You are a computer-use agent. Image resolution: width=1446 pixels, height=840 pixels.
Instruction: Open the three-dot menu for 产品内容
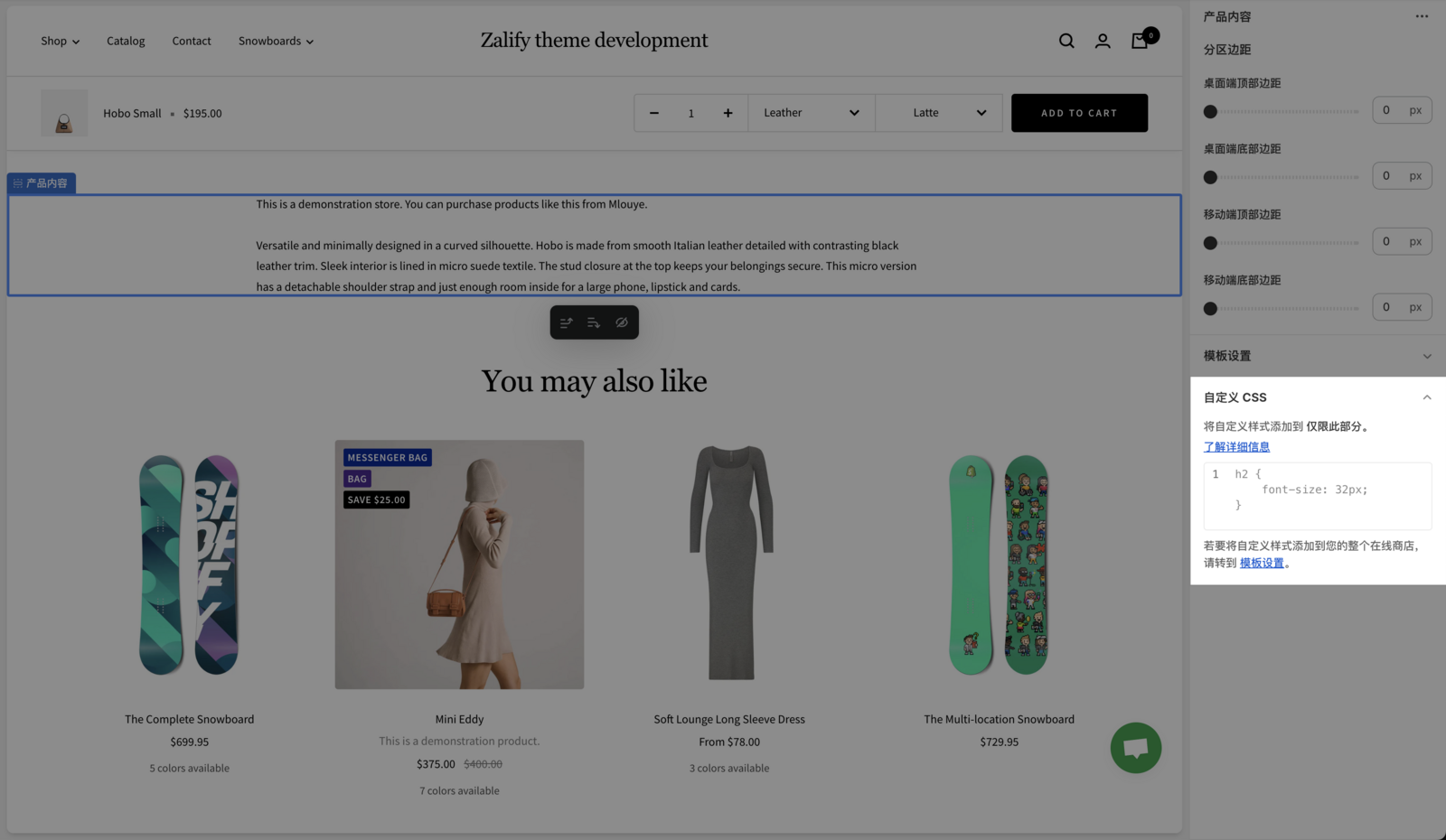coord(1422,16)
